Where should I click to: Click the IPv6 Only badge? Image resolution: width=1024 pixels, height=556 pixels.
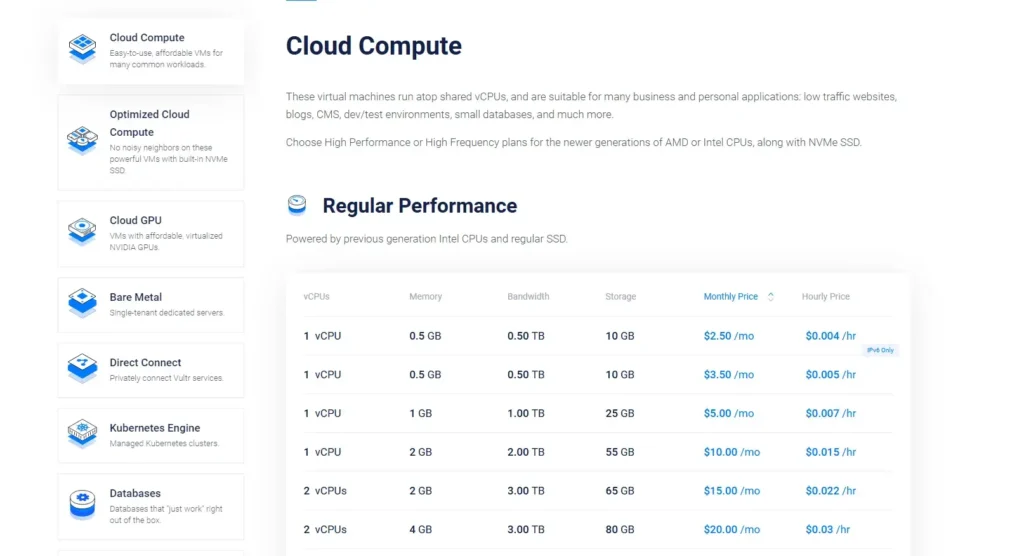[880, 350]
